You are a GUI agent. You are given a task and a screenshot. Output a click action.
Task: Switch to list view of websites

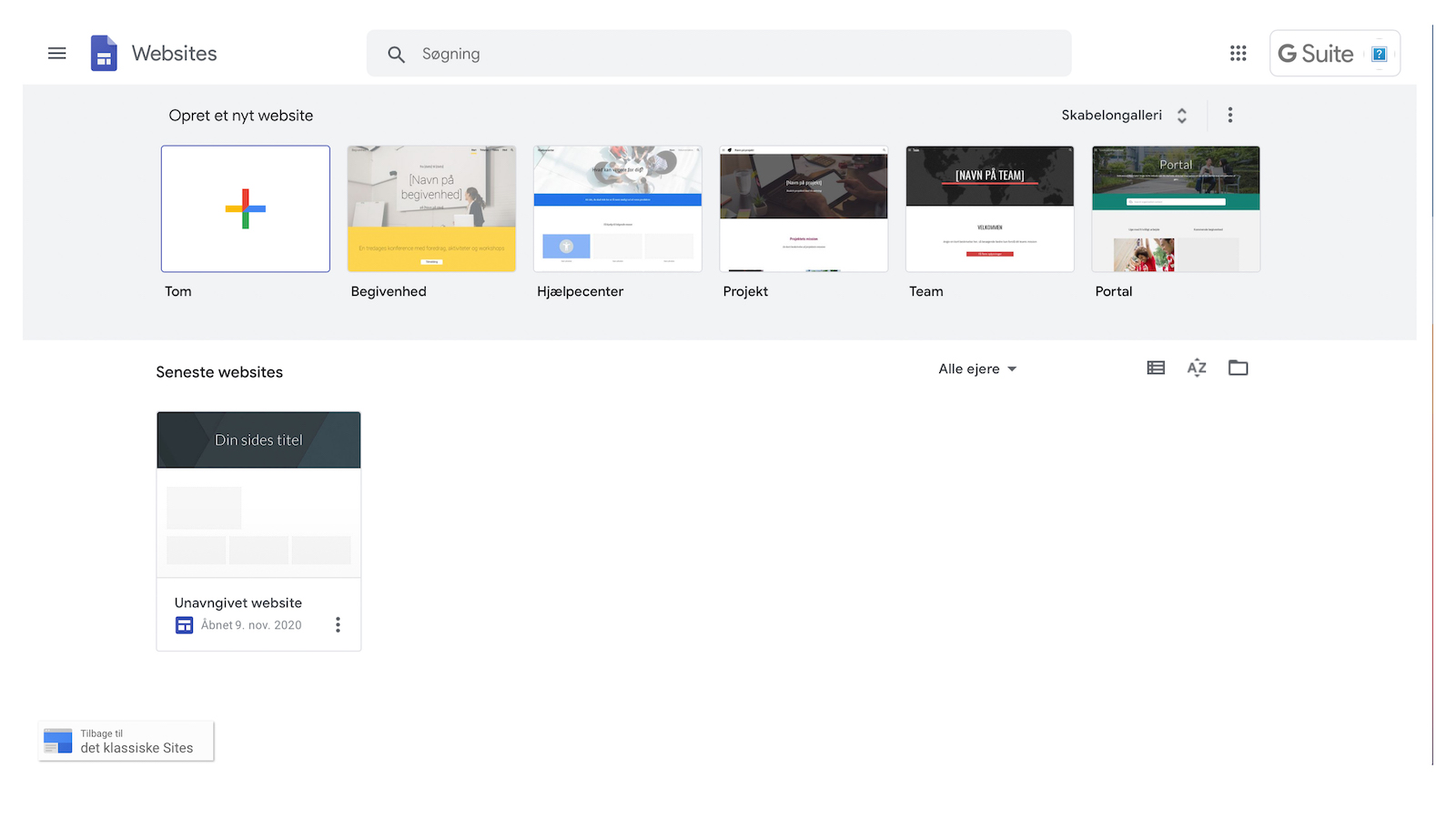[1155, 368]
